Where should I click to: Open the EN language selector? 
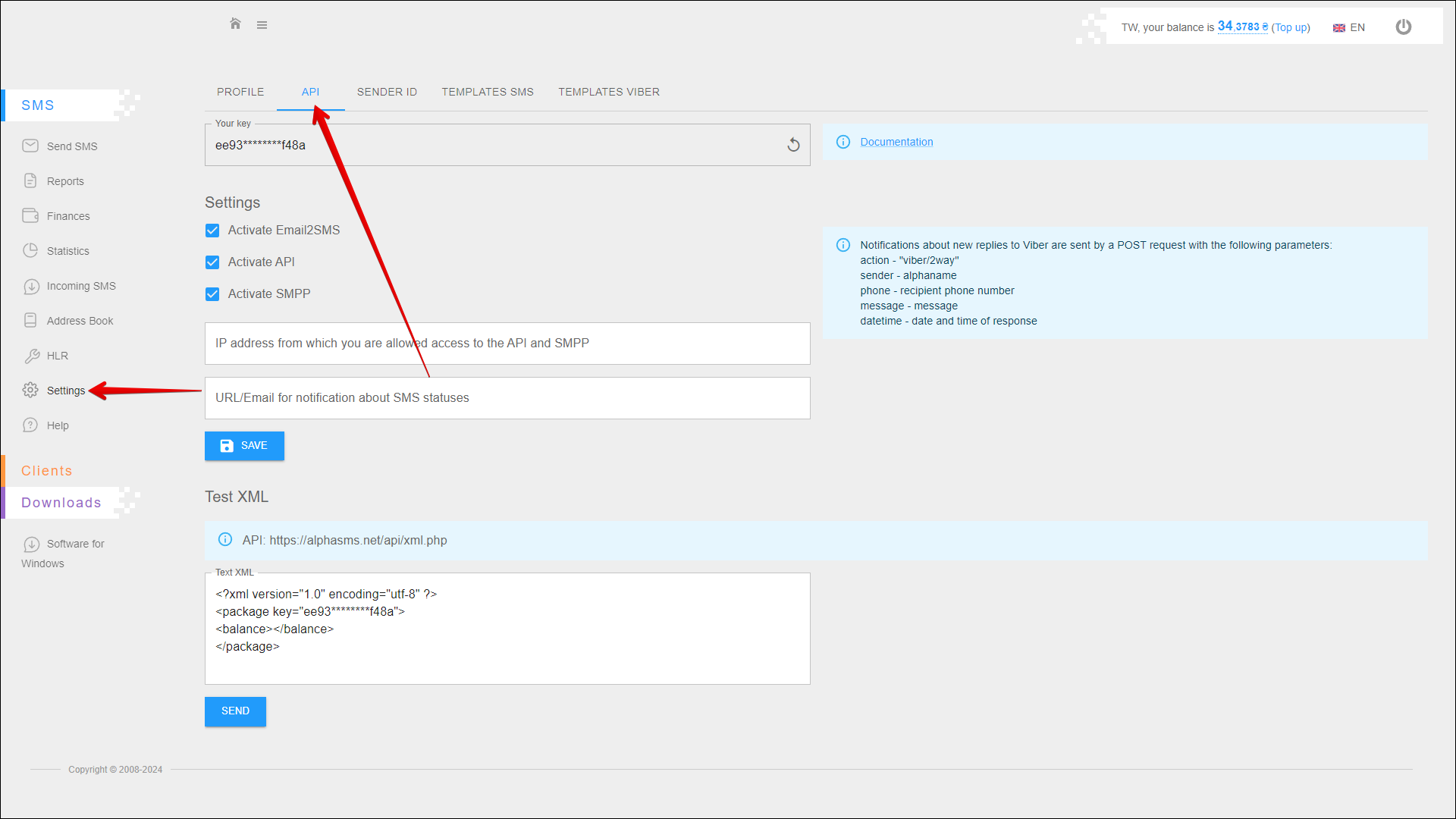point(1349,27)
